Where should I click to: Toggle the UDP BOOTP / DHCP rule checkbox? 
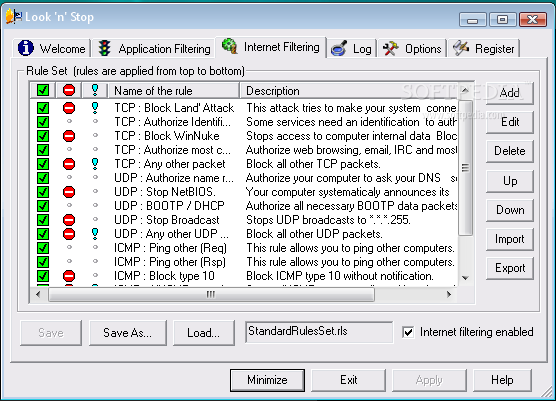pos(43,206)
